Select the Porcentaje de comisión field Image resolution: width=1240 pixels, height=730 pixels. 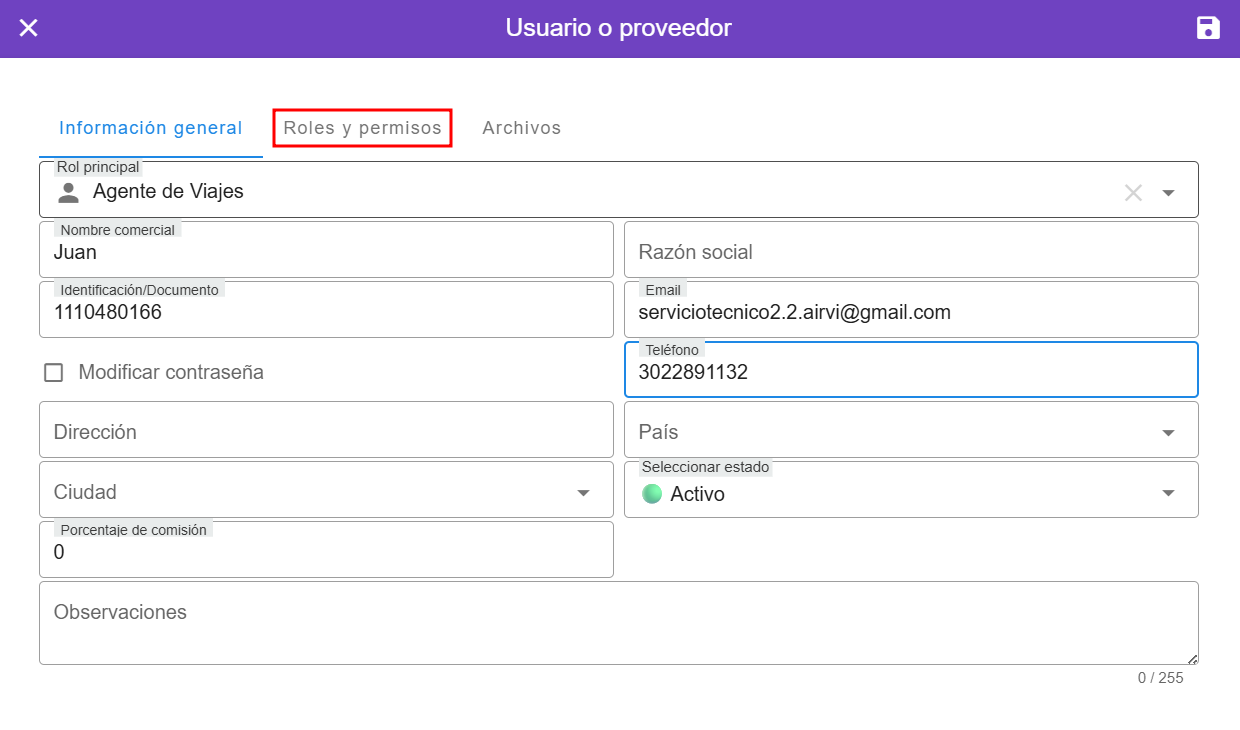(x=325, y=552)
